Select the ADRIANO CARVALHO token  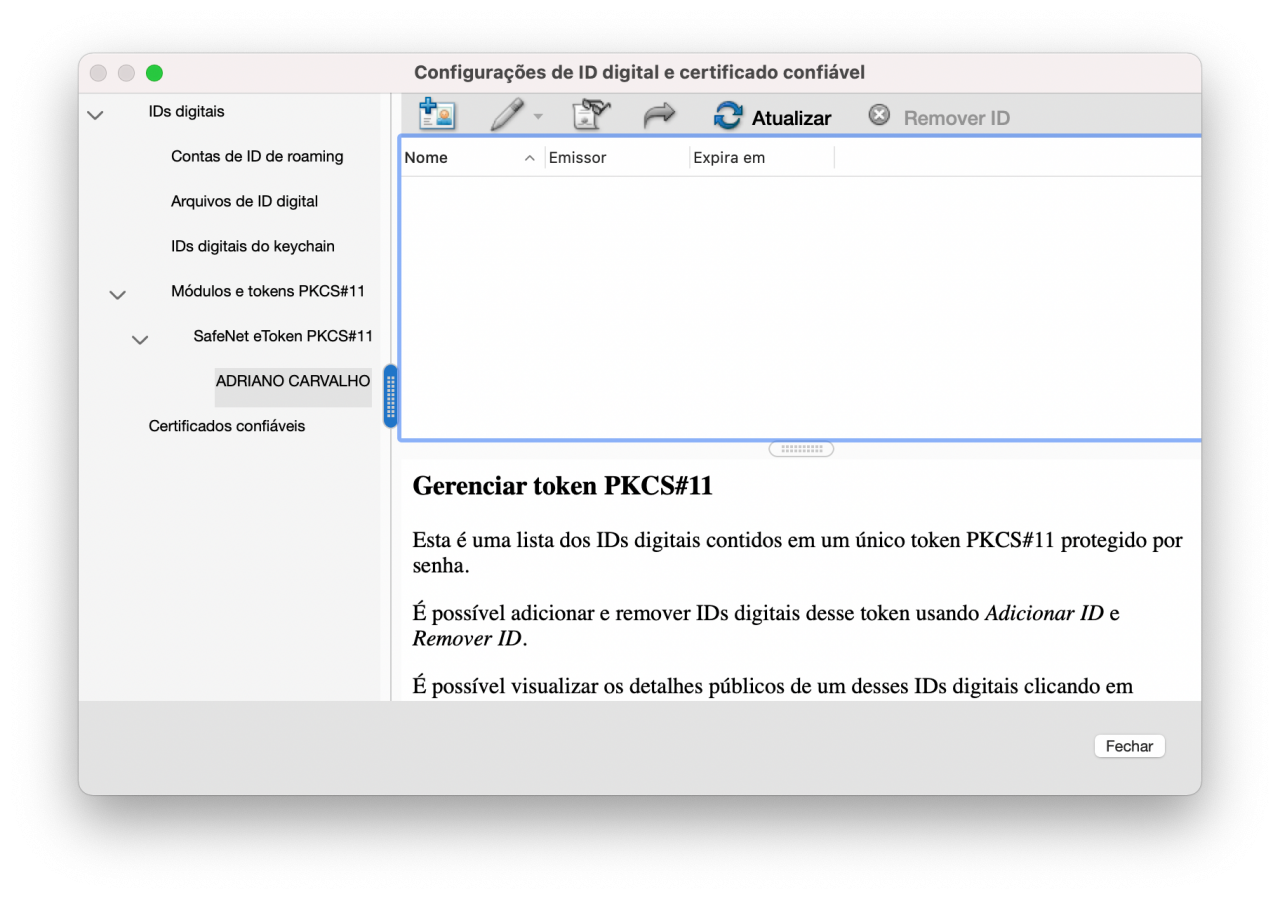click(x=293, y=386)
